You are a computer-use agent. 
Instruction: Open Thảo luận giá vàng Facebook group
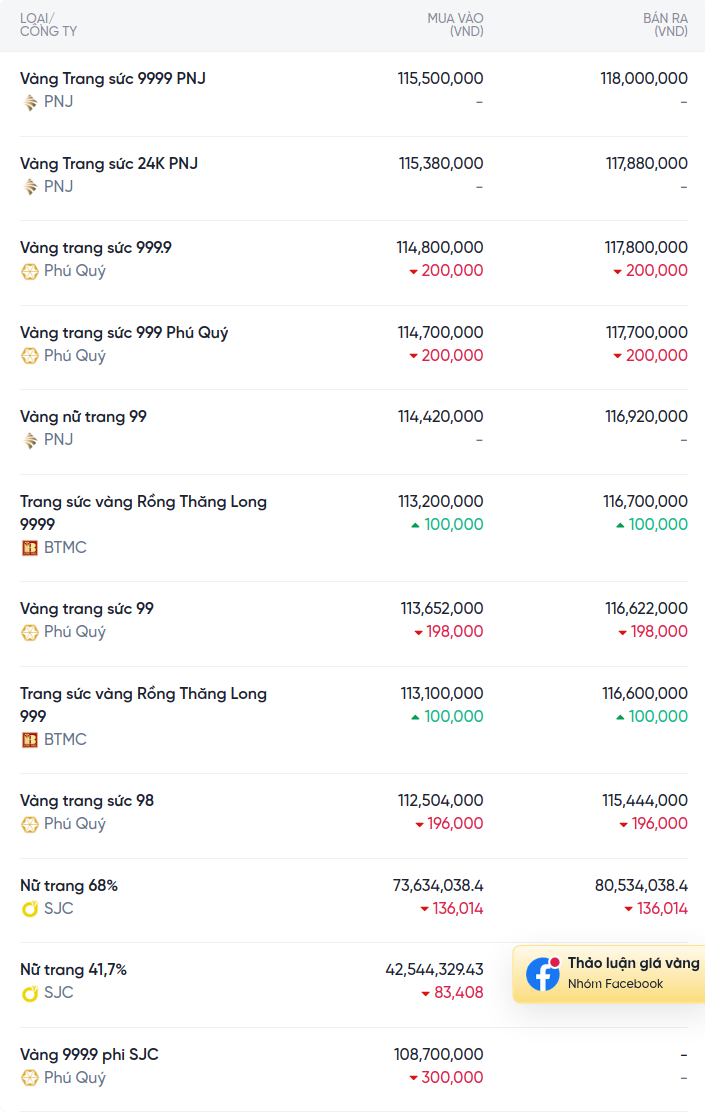click(x=609, y=974)
